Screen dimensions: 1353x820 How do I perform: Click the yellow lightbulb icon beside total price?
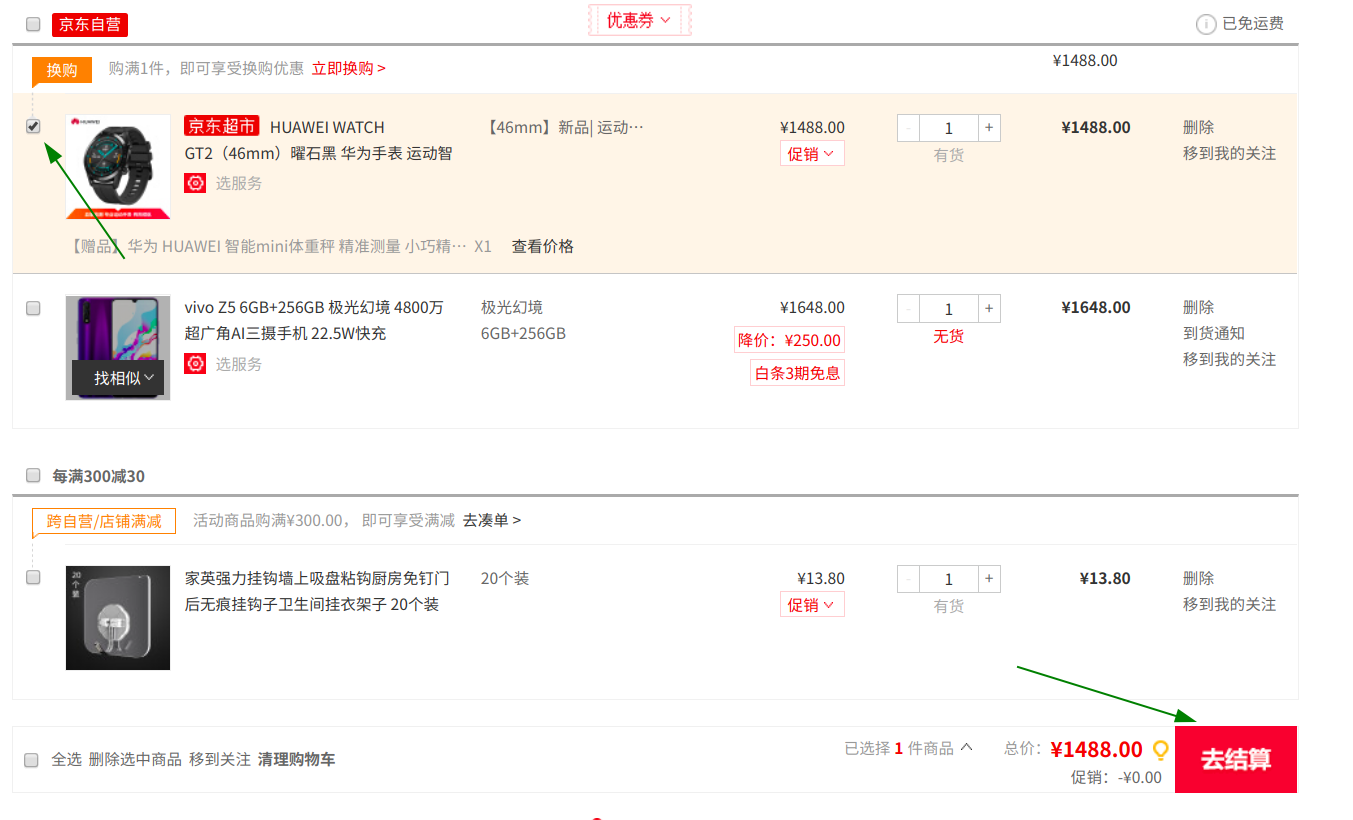1161,749
